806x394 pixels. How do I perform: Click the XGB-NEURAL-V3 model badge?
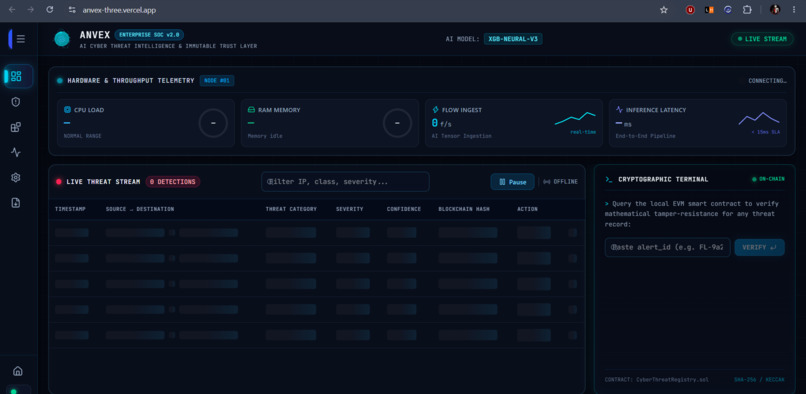coord(513,39)
